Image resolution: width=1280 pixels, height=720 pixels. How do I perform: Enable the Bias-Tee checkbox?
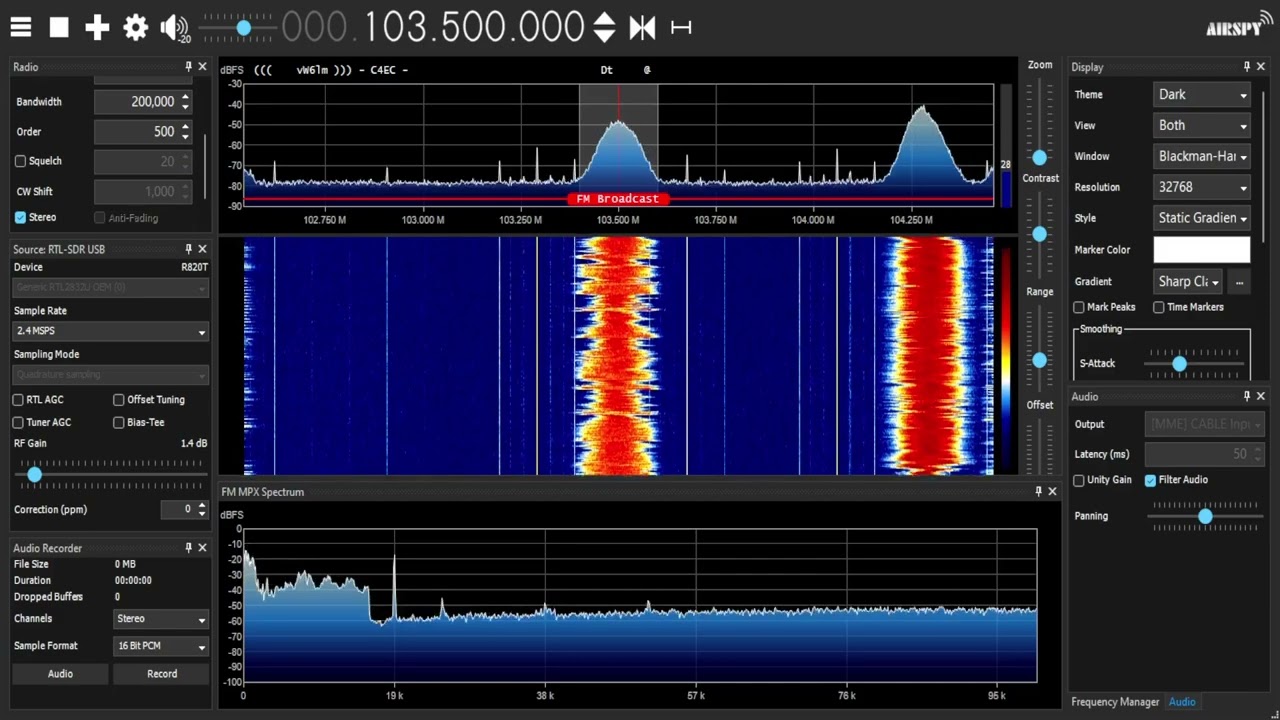pos(119,423)
